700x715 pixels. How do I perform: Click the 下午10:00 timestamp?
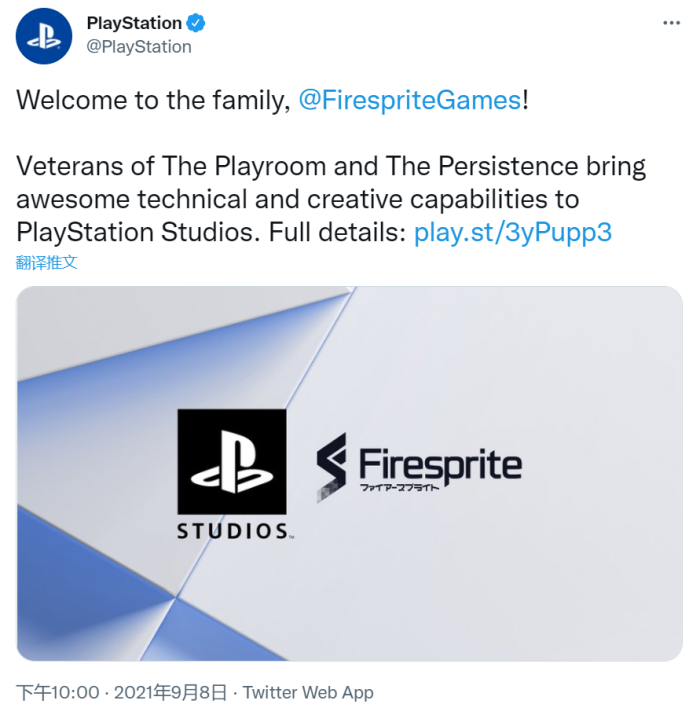pyautogui.click(x=58, y=693)
